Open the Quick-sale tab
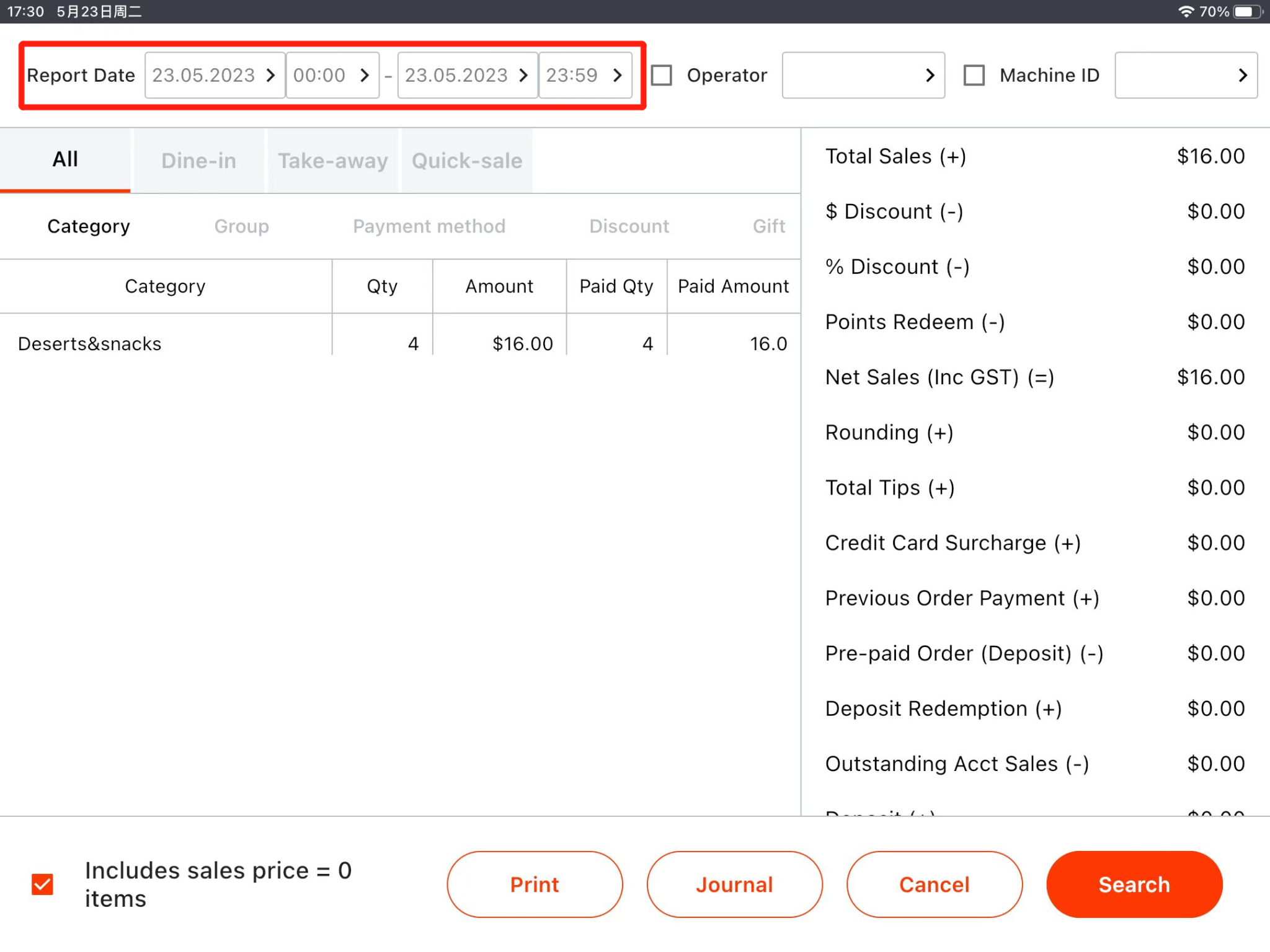1270x952 pixels. [x=466, y=161]
